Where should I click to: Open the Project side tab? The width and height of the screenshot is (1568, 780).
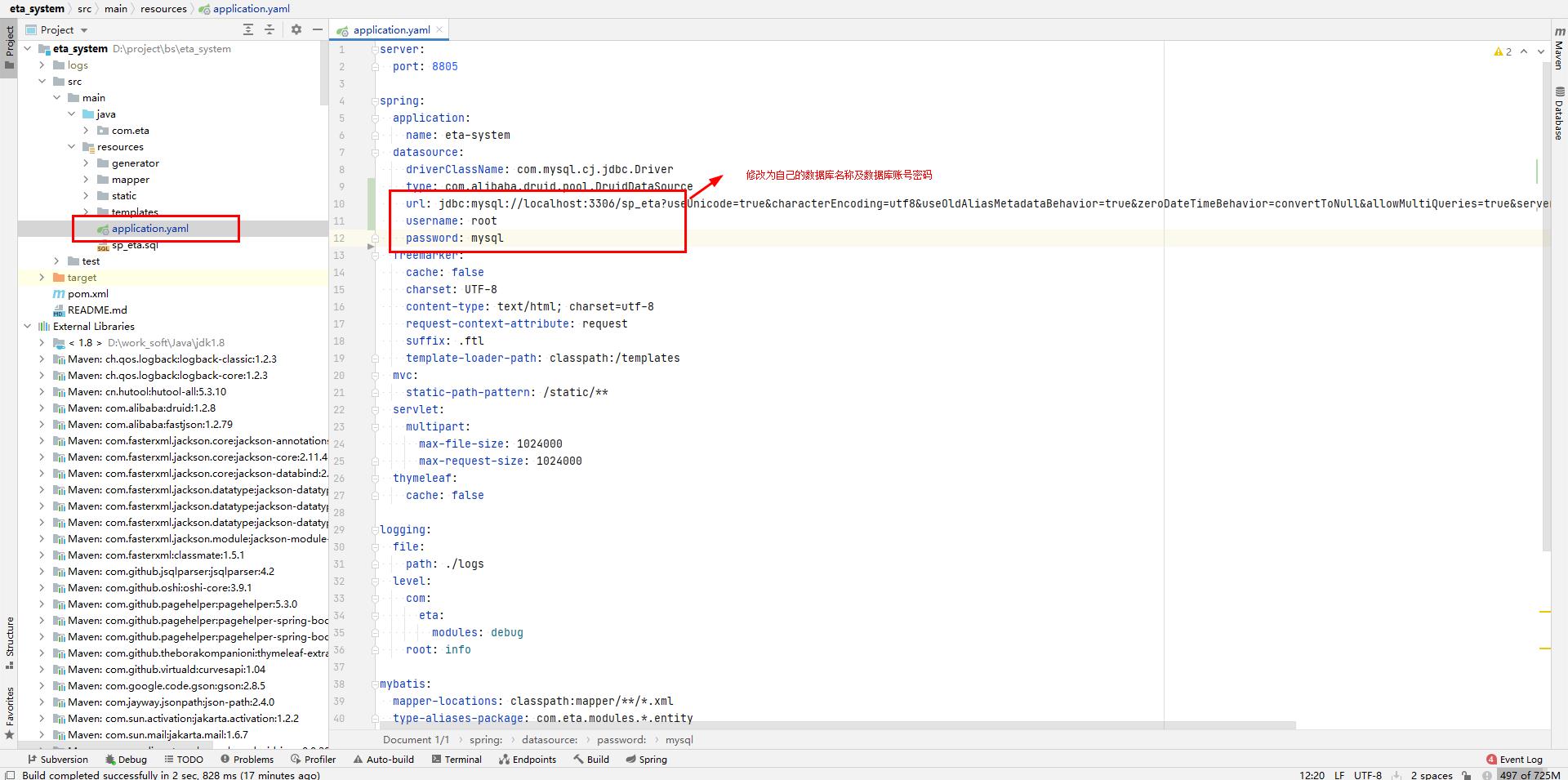coord(10,47)
